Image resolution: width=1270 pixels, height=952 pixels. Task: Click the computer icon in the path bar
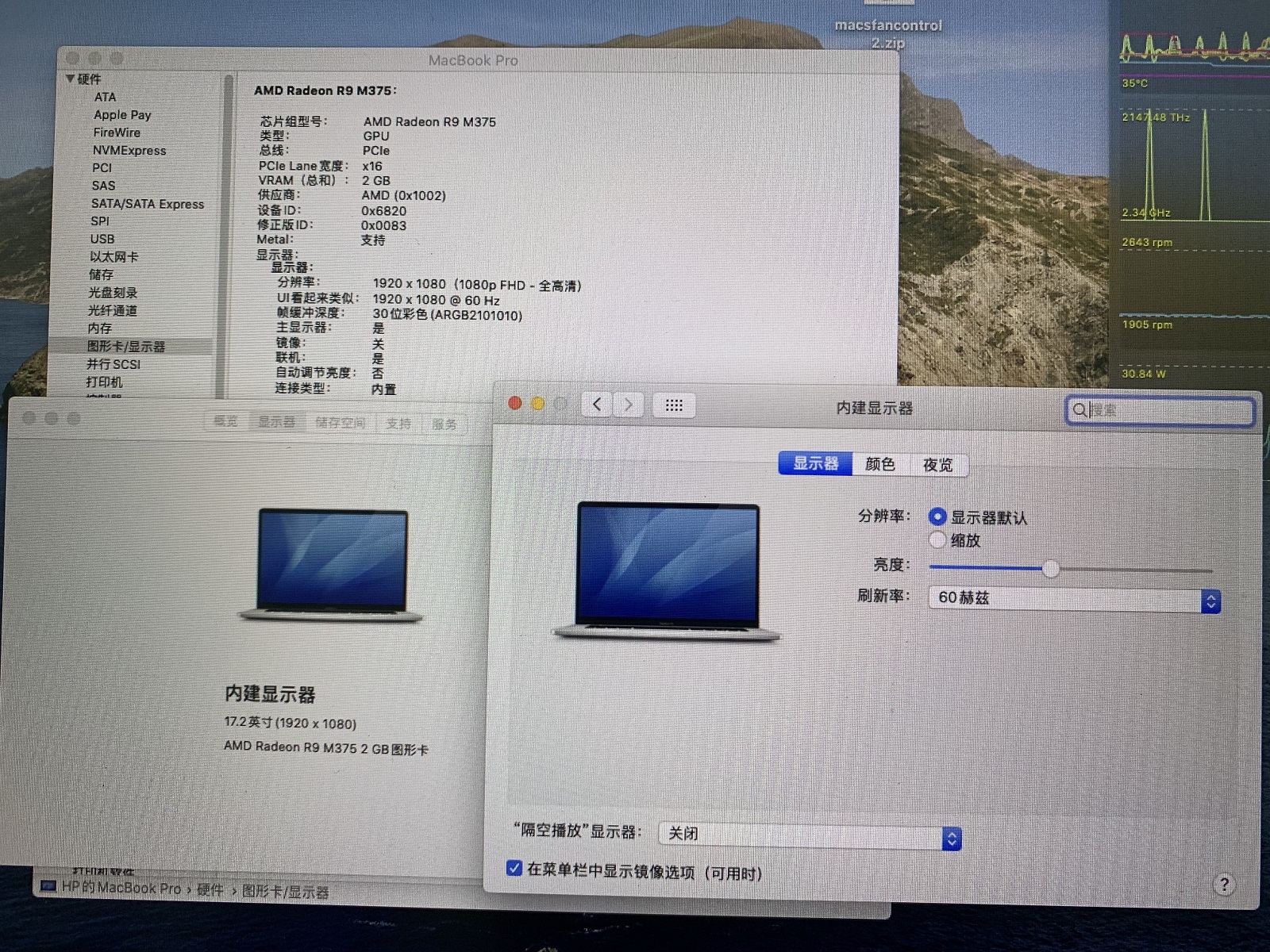(48, 886)
